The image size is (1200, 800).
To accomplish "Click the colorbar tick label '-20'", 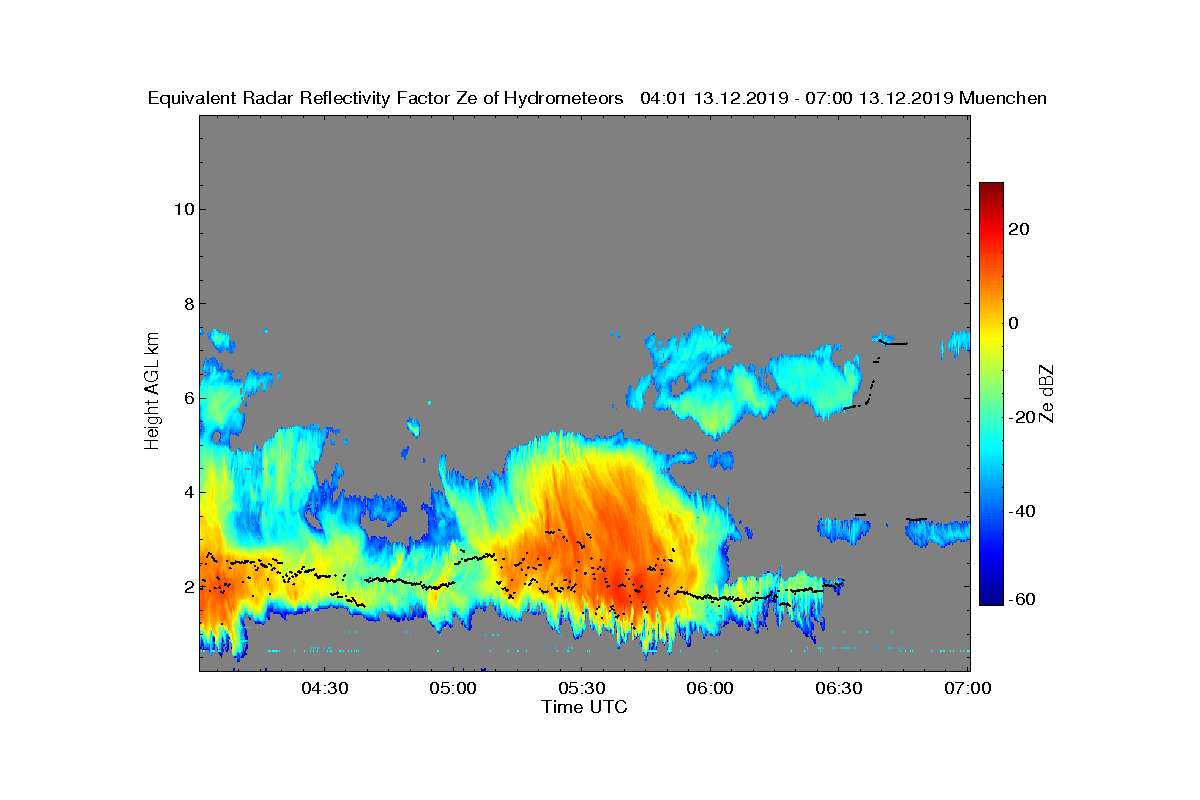I will pos(1022,417).
